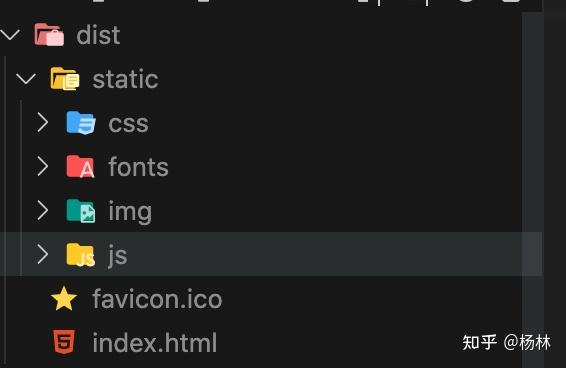Expand the css folder chevron
Image resolution: width=566 pixels, height=368 pixels.
pyautogui.click(x=43, y=122)
